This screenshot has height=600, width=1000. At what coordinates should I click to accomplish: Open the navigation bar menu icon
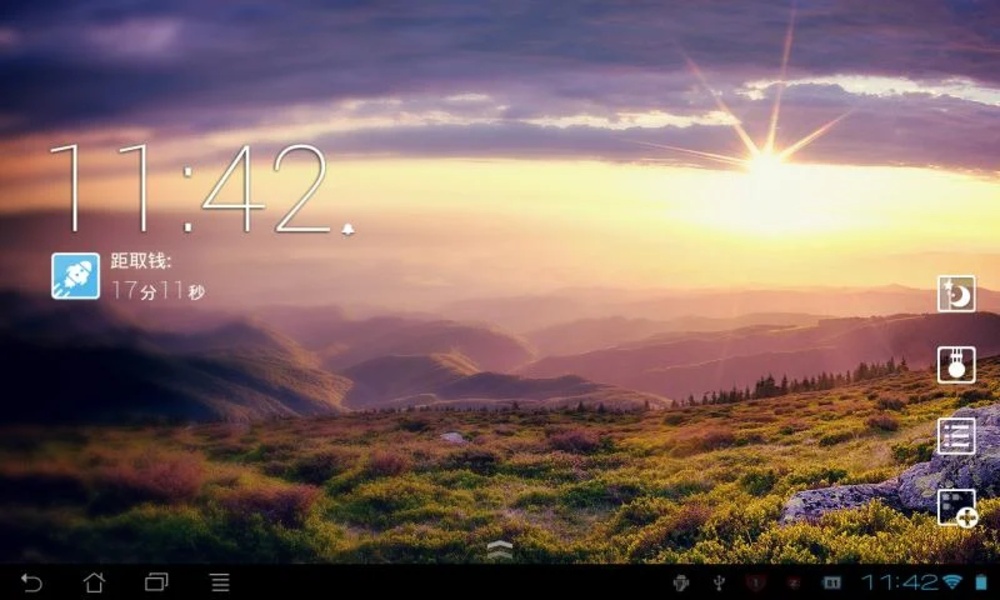[x=220, y=582]
